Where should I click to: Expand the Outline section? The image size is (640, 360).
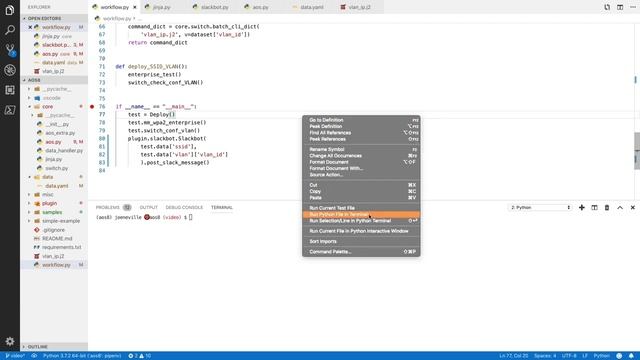54,347
